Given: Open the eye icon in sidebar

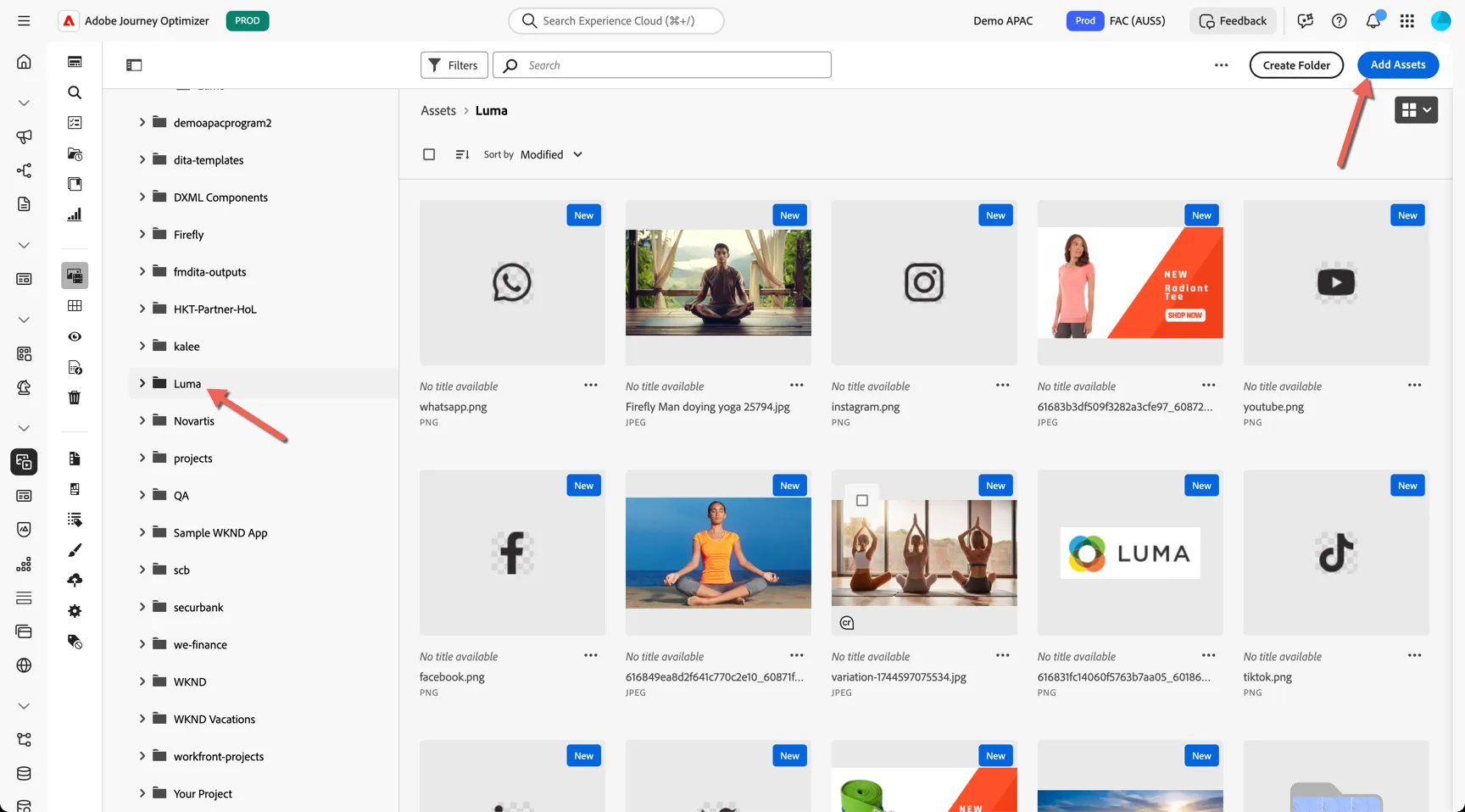Looking at the screenshot, I should pos(75,336).
